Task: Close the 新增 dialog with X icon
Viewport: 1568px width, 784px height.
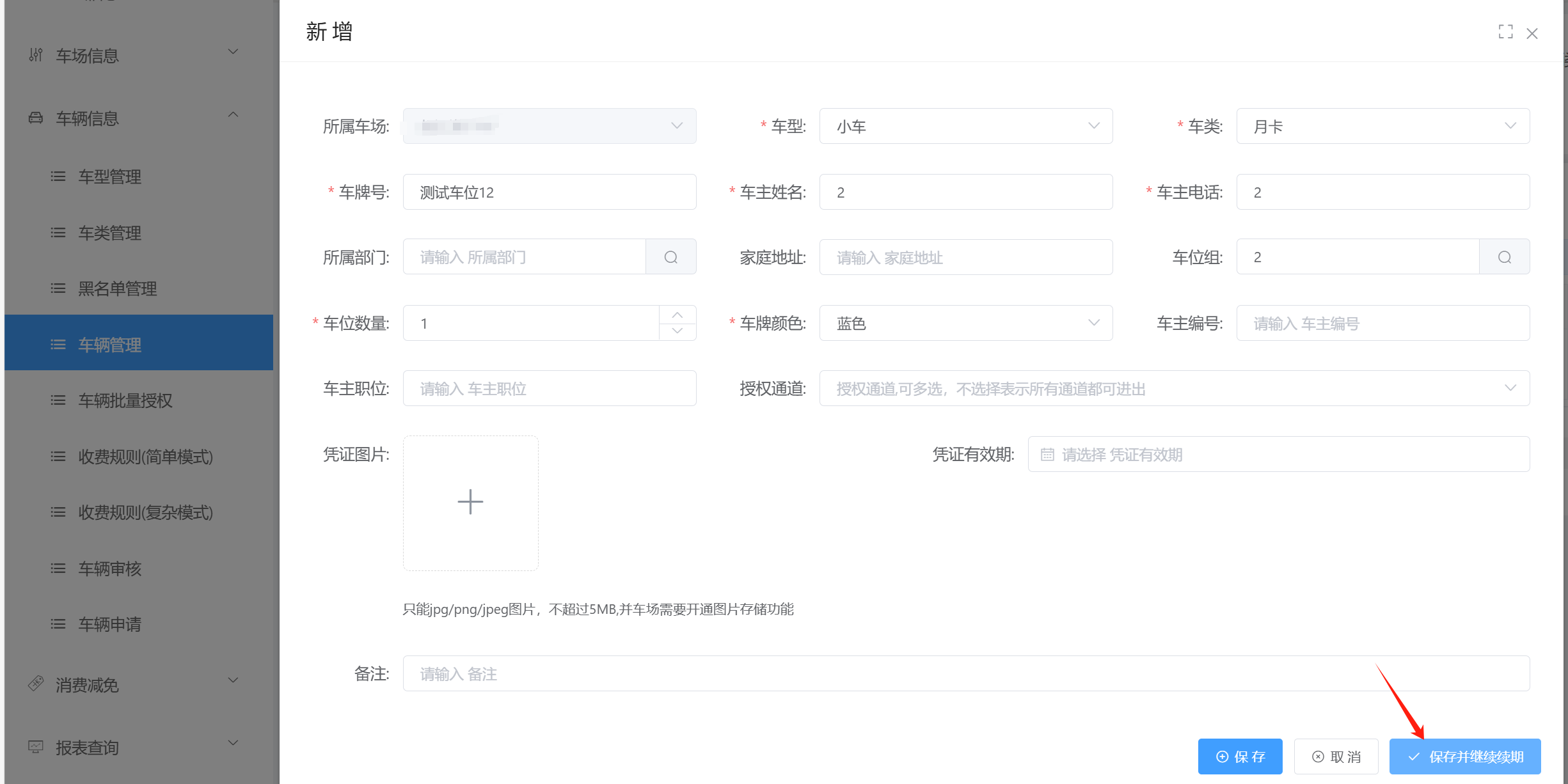Action: [x=1532, y=33]
